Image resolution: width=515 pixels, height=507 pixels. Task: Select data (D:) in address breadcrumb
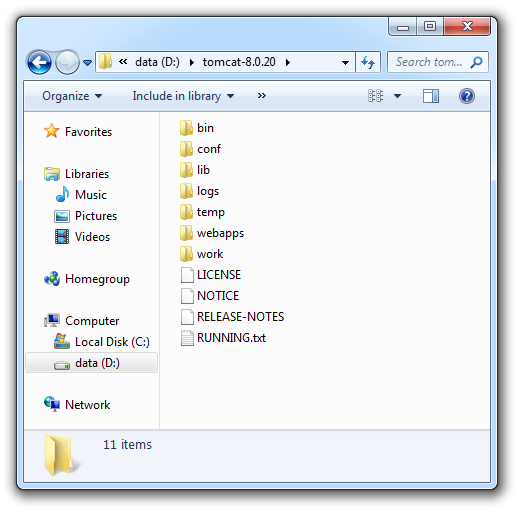157,62
